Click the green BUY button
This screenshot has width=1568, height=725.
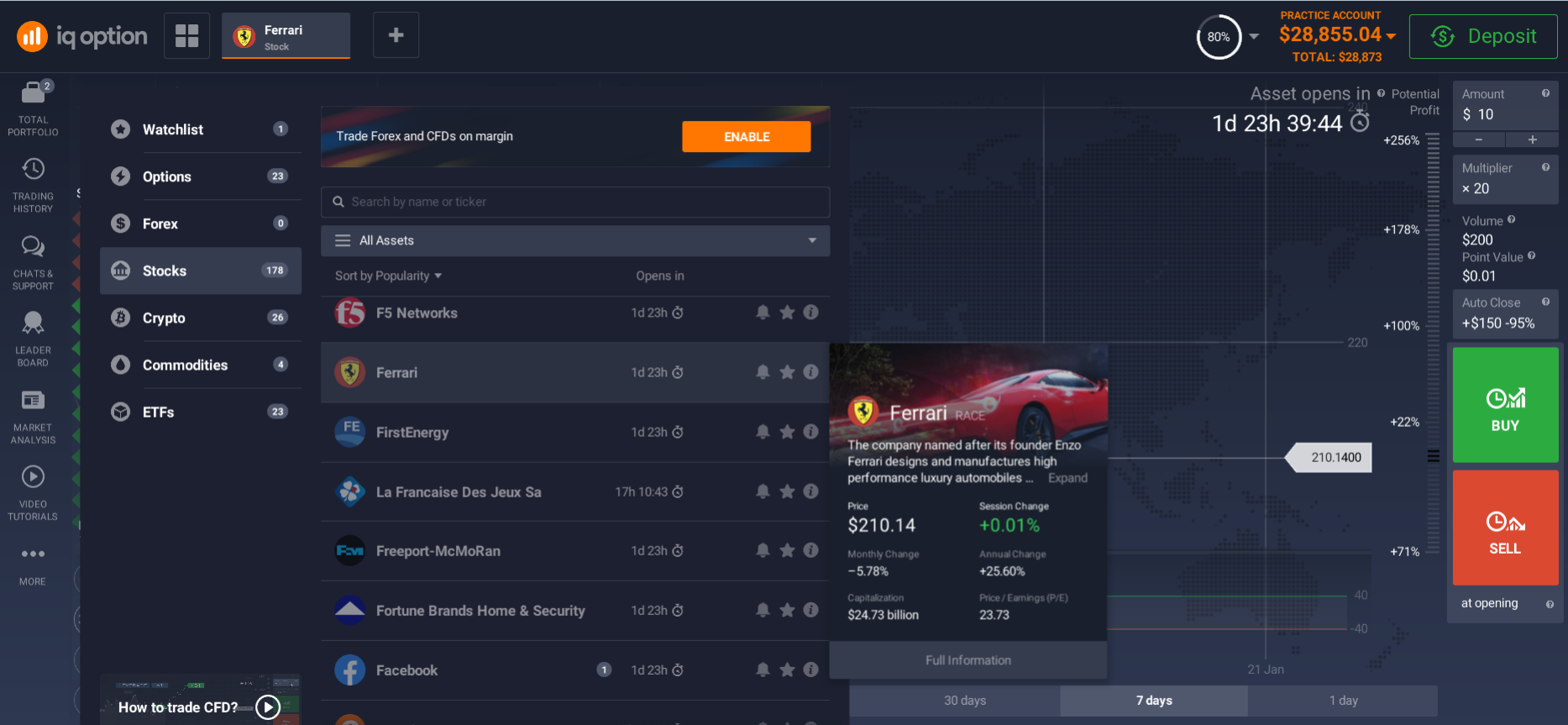1505,405
